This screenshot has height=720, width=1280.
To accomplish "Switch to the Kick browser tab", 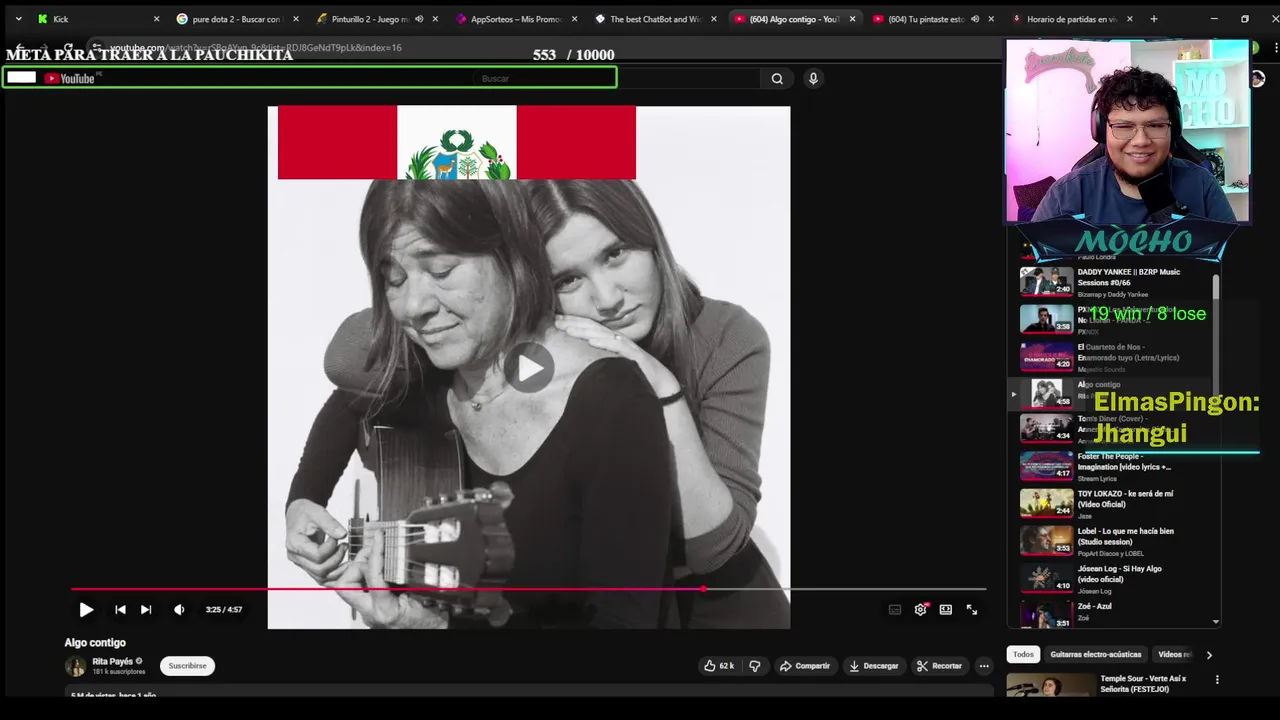I will pyautogui.click(x=96, y=19).
